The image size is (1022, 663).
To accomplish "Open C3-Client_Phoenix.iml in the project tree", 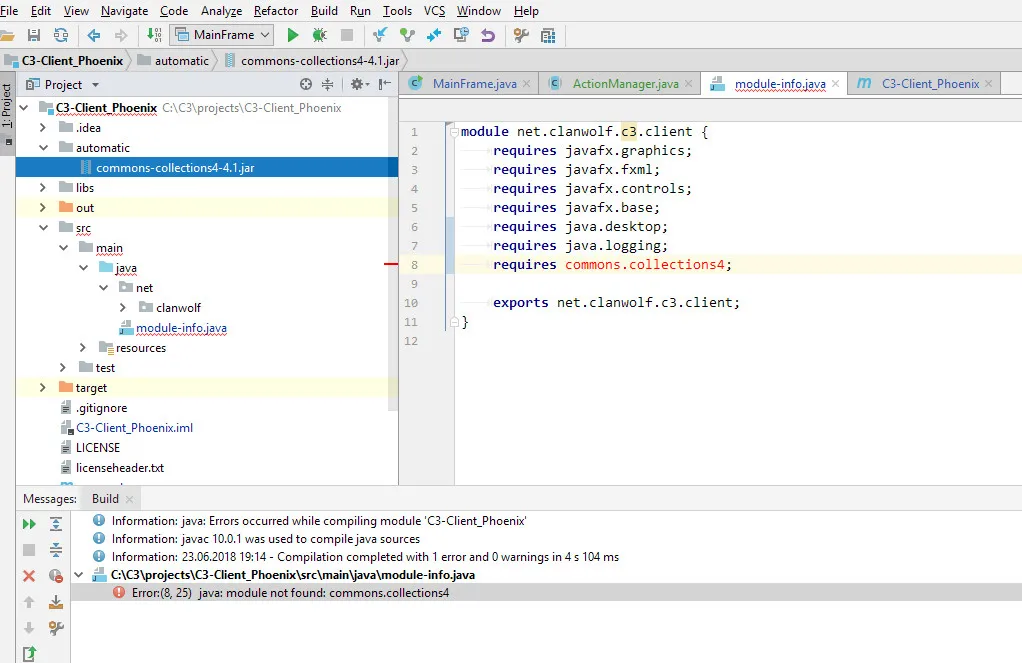I will [x=134, y=428].
